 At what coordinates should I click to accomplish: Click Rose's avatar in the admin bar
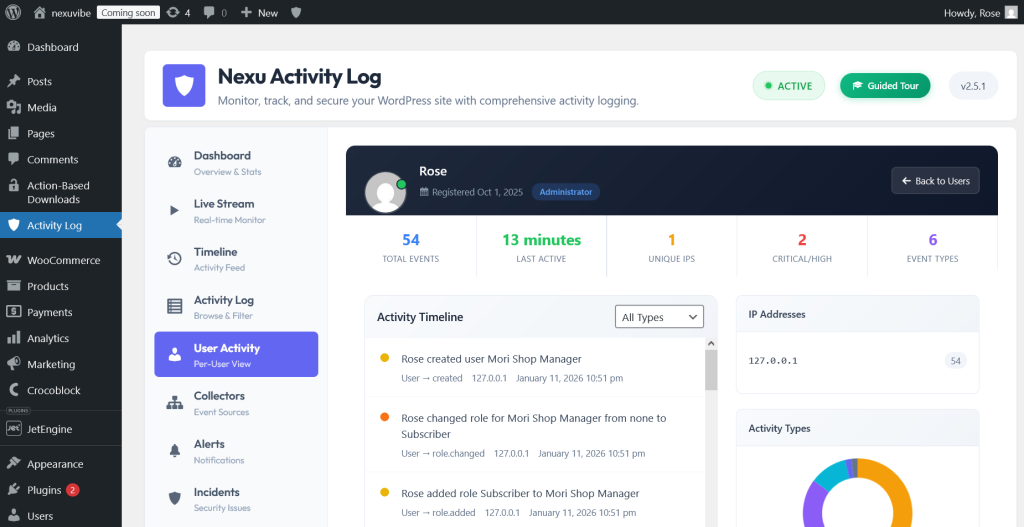pyautogui.click(x=1011, y=12)
